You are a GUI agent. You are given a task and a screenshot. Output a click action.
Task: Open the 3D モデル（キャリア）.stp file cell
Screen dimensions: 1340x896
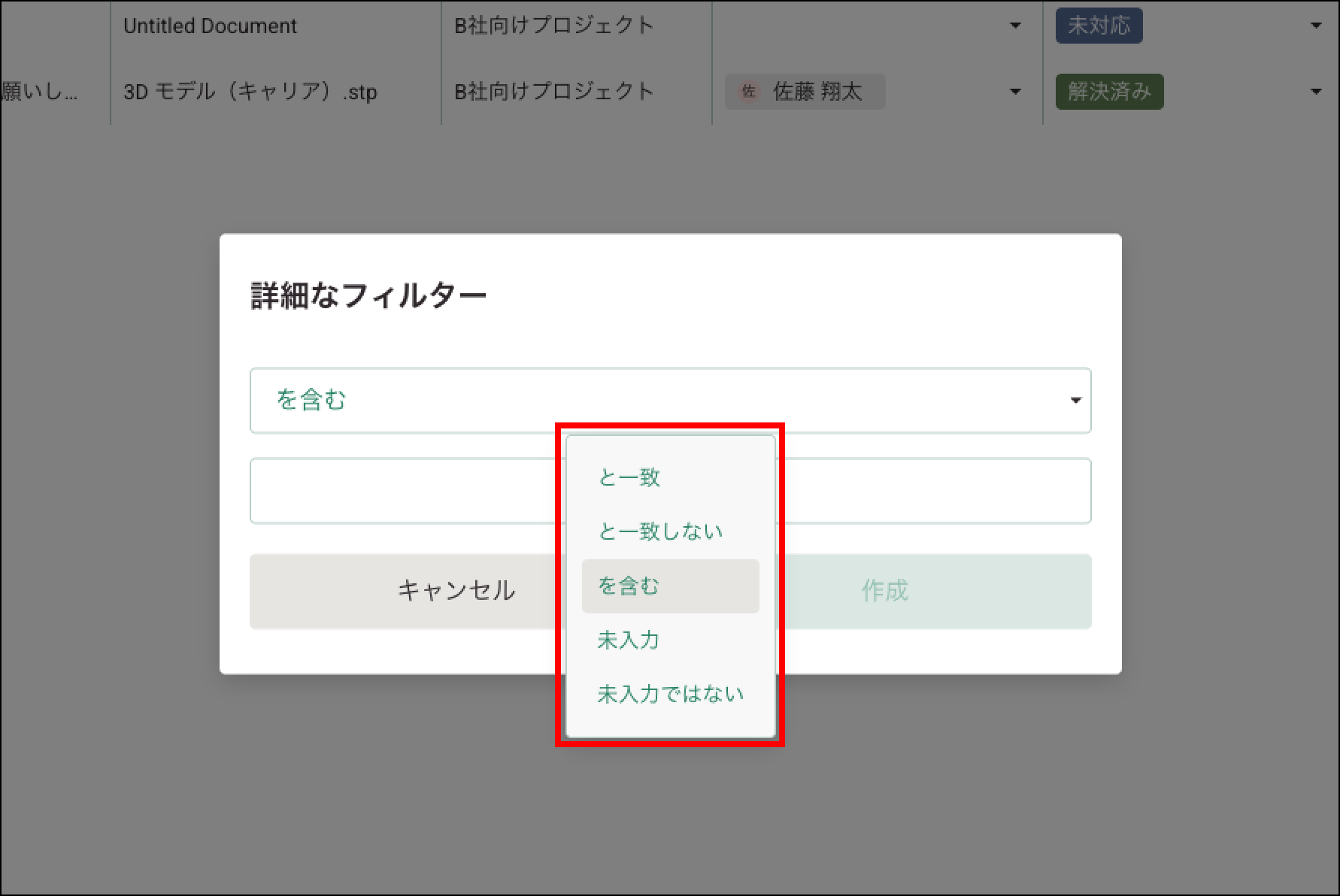coord(250,92)
